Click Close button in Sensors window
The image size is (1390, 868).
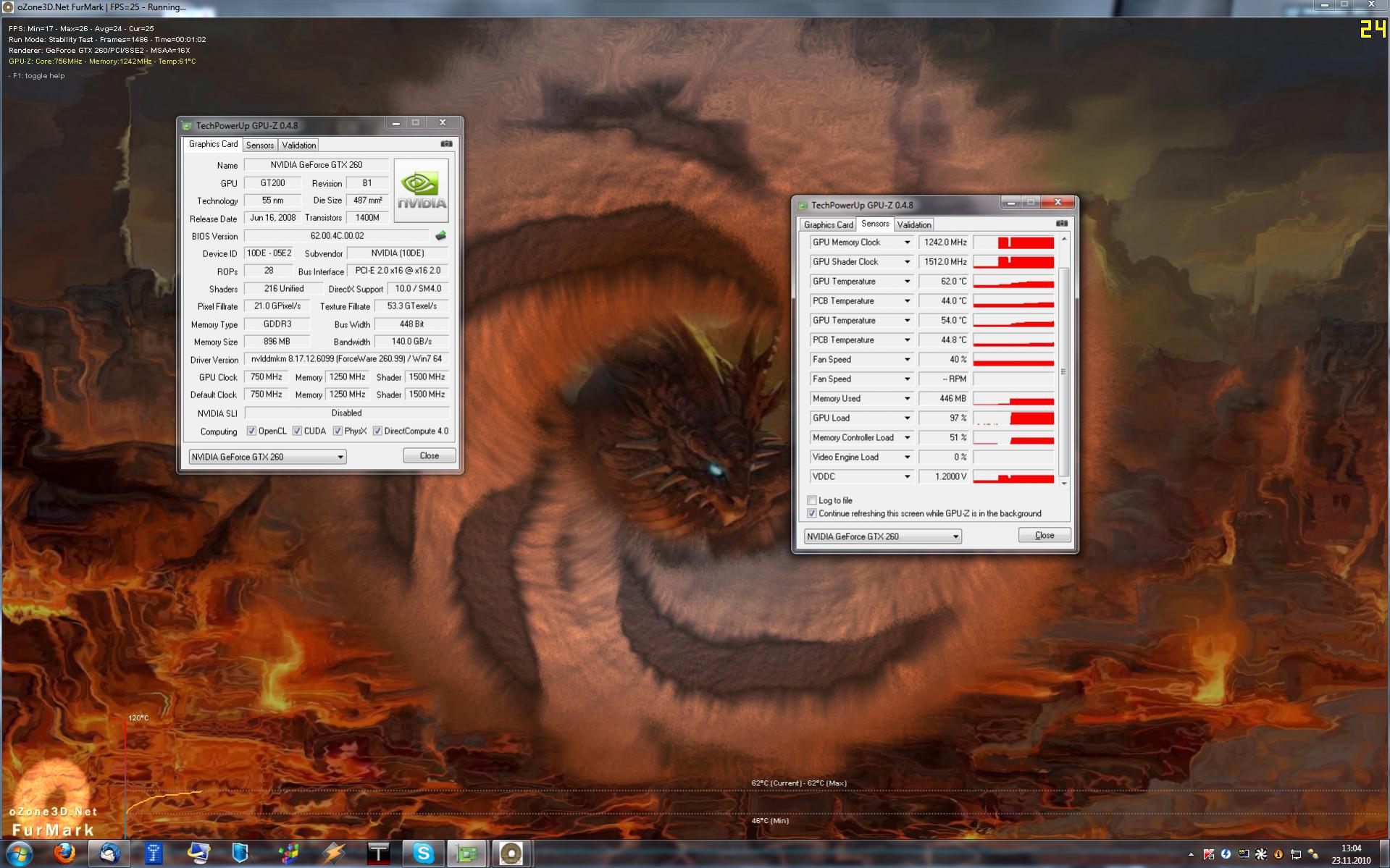[x=1044, y=536]
